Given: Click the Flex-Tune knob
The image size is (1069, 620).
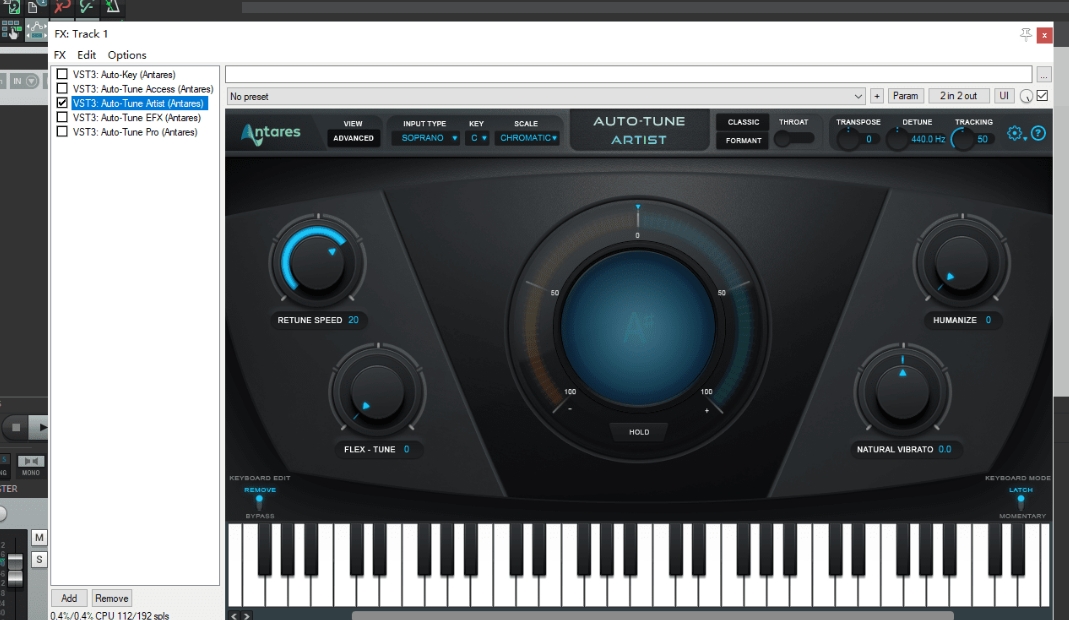Looking at the screenshot, I should tap(377, 392).
